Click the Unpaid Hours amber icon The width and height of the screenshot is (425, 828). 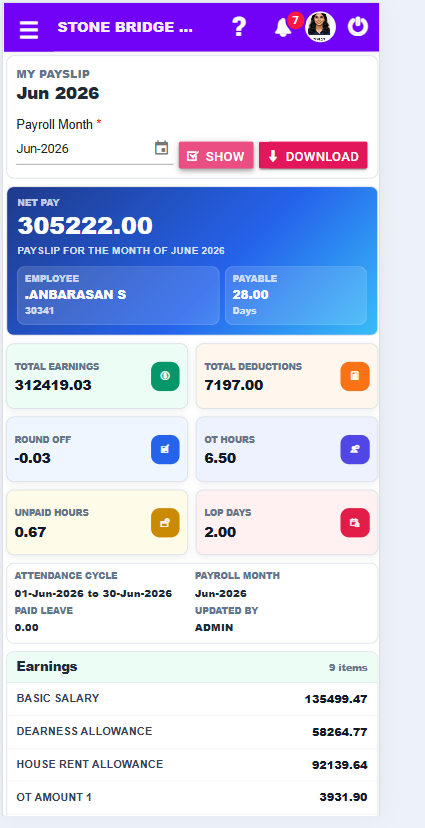[x=165, y=523]
